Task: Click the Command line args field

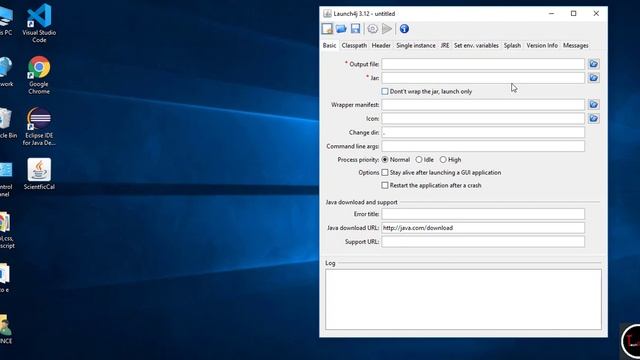Action: point(483,146)
